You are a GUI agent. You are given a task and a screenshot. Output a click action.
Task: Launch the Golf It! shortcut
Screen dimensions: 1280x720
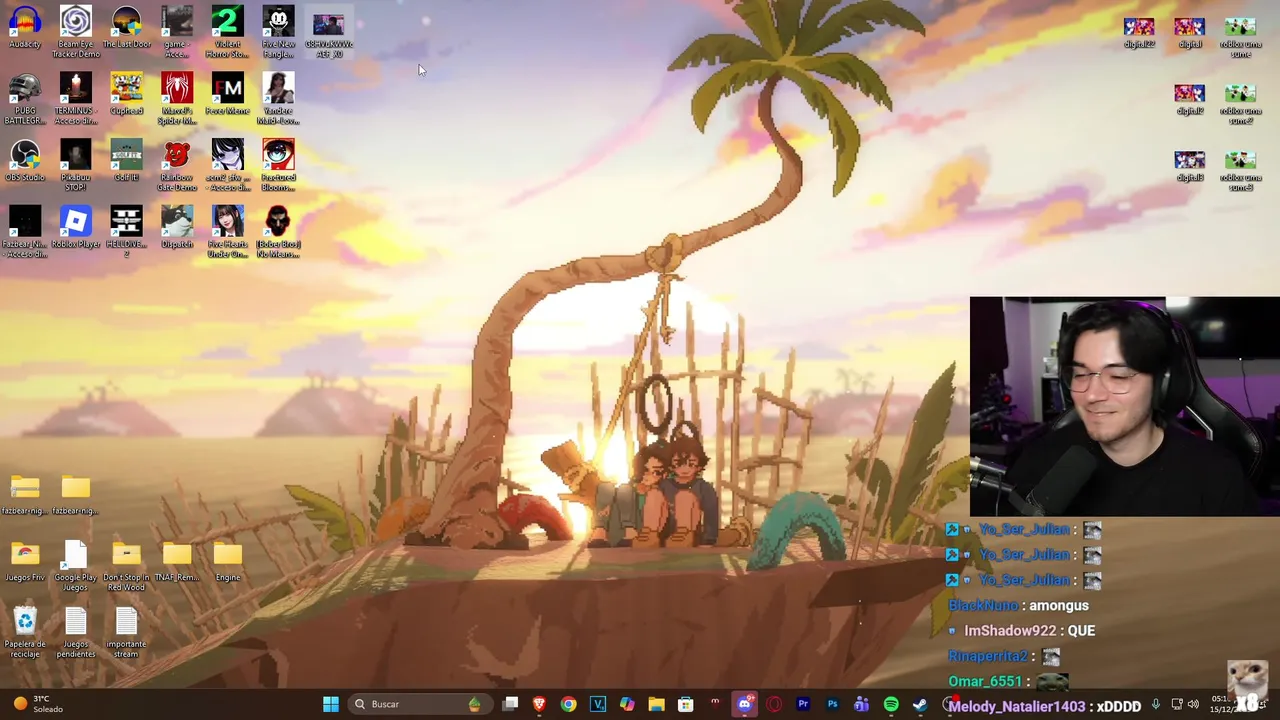point(126,161)
